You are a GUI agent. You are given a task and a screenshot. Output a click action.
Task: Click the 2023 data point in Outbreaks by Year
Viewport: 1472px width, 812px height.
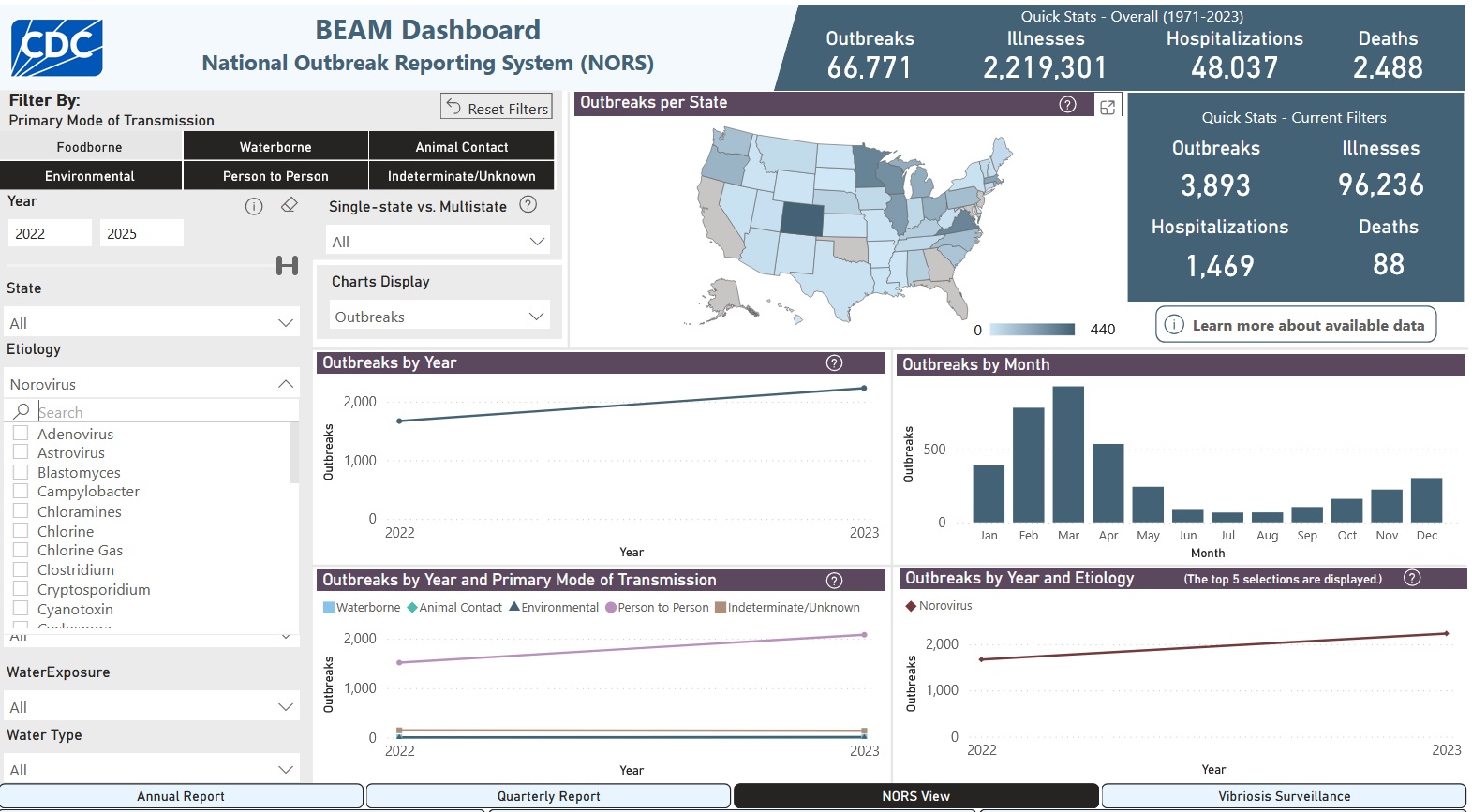(864, 388)
